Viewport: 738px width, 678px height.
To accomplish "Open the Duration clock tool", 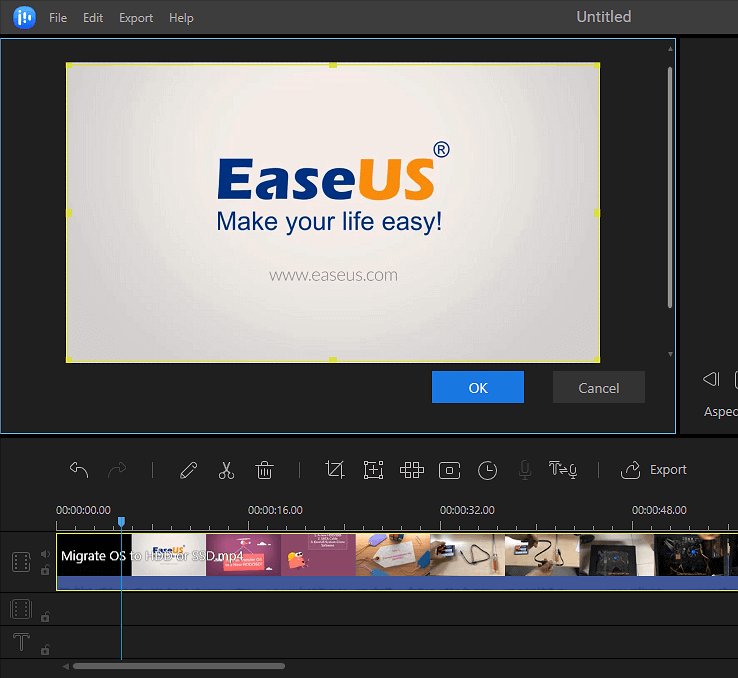I will [x=487, y=469].
